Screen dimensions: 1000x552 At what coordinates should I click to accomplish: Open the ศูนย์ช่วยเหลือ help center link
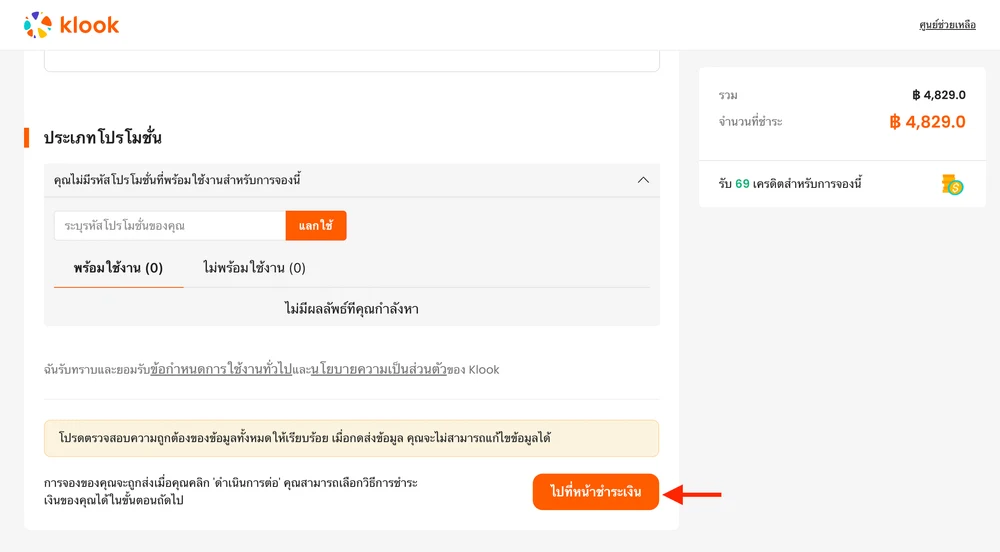(947, 25)
